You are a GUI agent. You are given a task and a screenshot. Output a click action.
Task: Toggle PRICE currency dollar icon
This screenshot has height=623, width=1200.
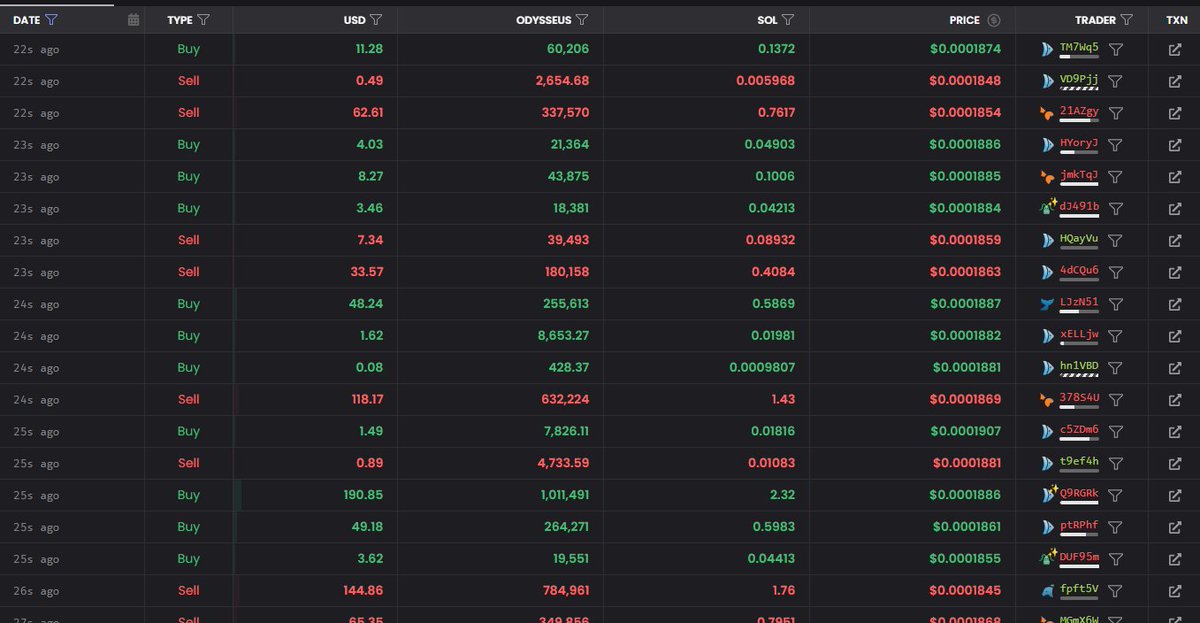coord(993,20)
